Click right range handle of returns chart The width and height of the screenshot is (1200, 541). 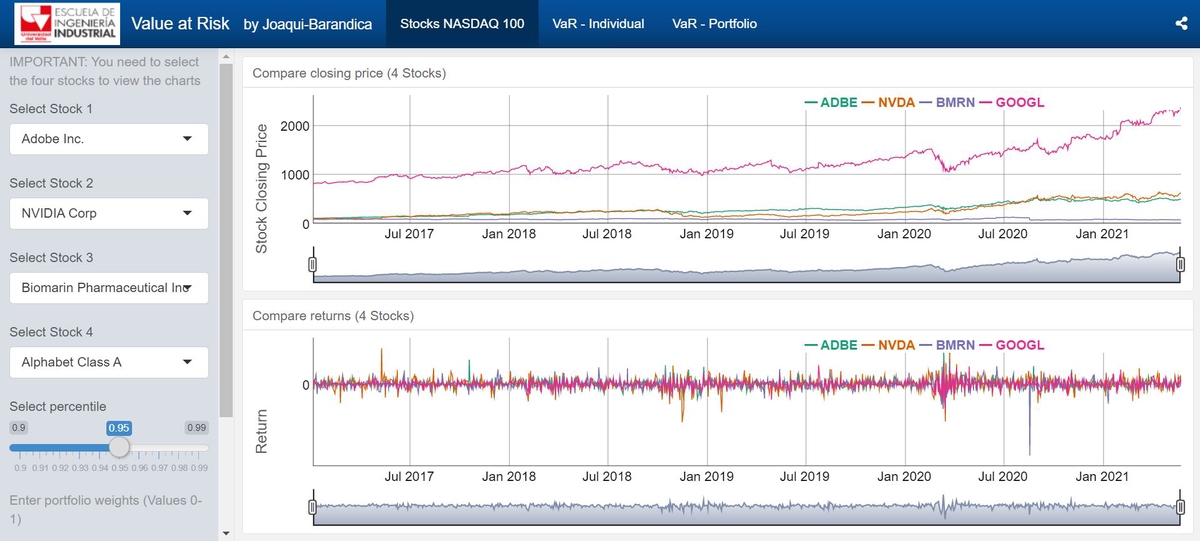1182,507
